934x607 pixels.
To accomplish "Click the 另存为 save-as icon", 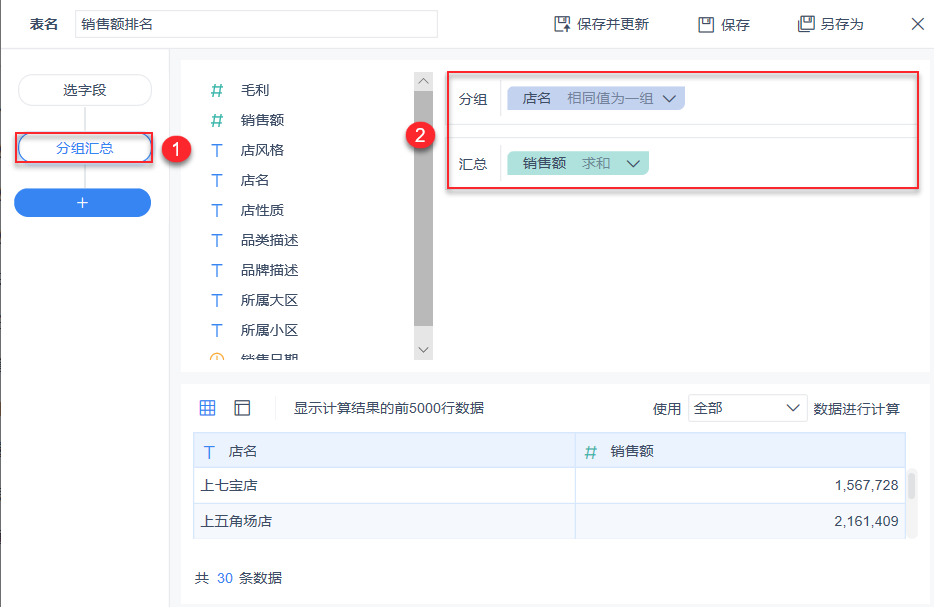I will click(x=805, y=24).
